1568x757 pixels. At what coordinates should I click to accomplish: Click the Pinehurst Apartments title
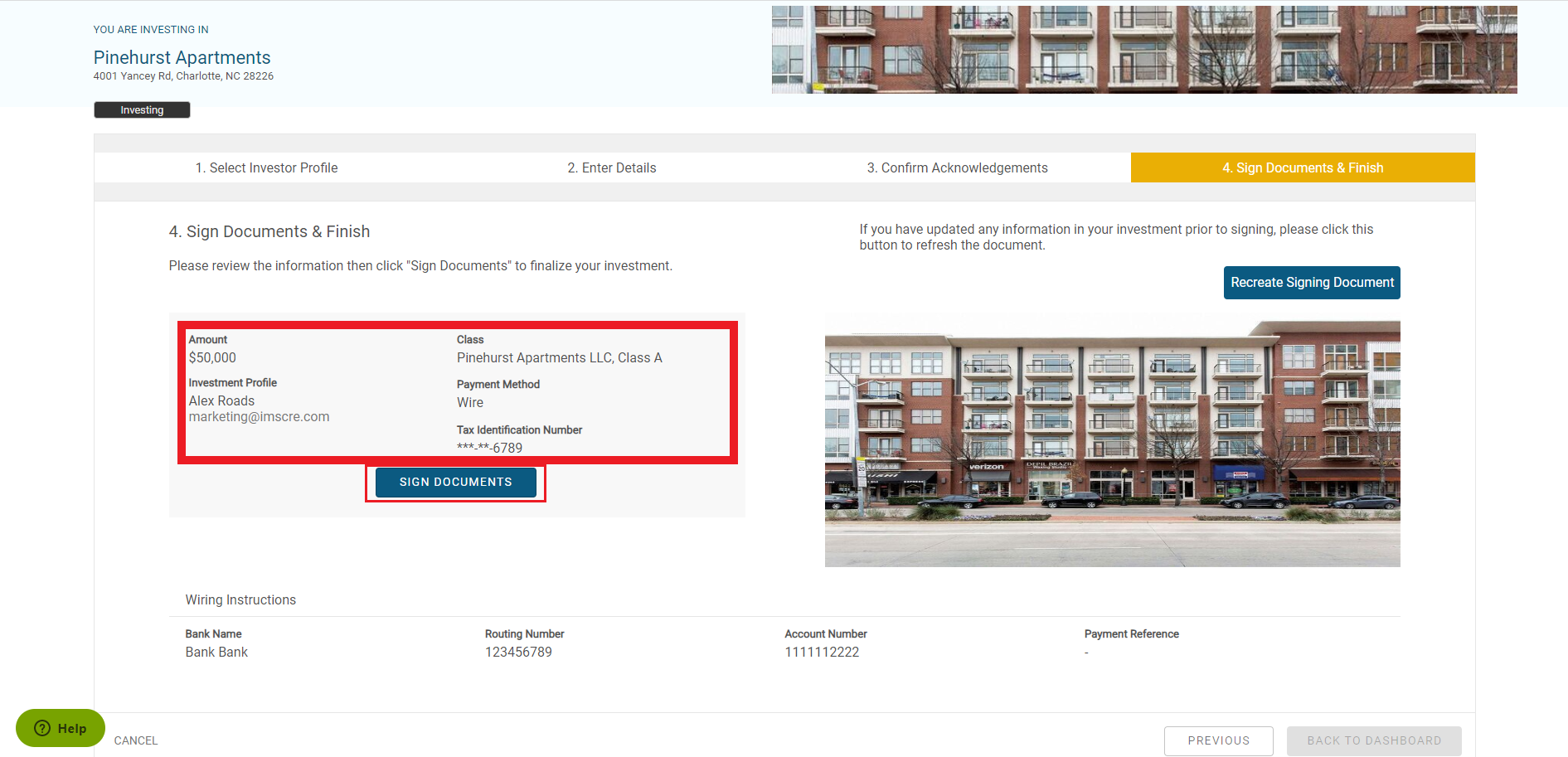(x=182, y=57)
